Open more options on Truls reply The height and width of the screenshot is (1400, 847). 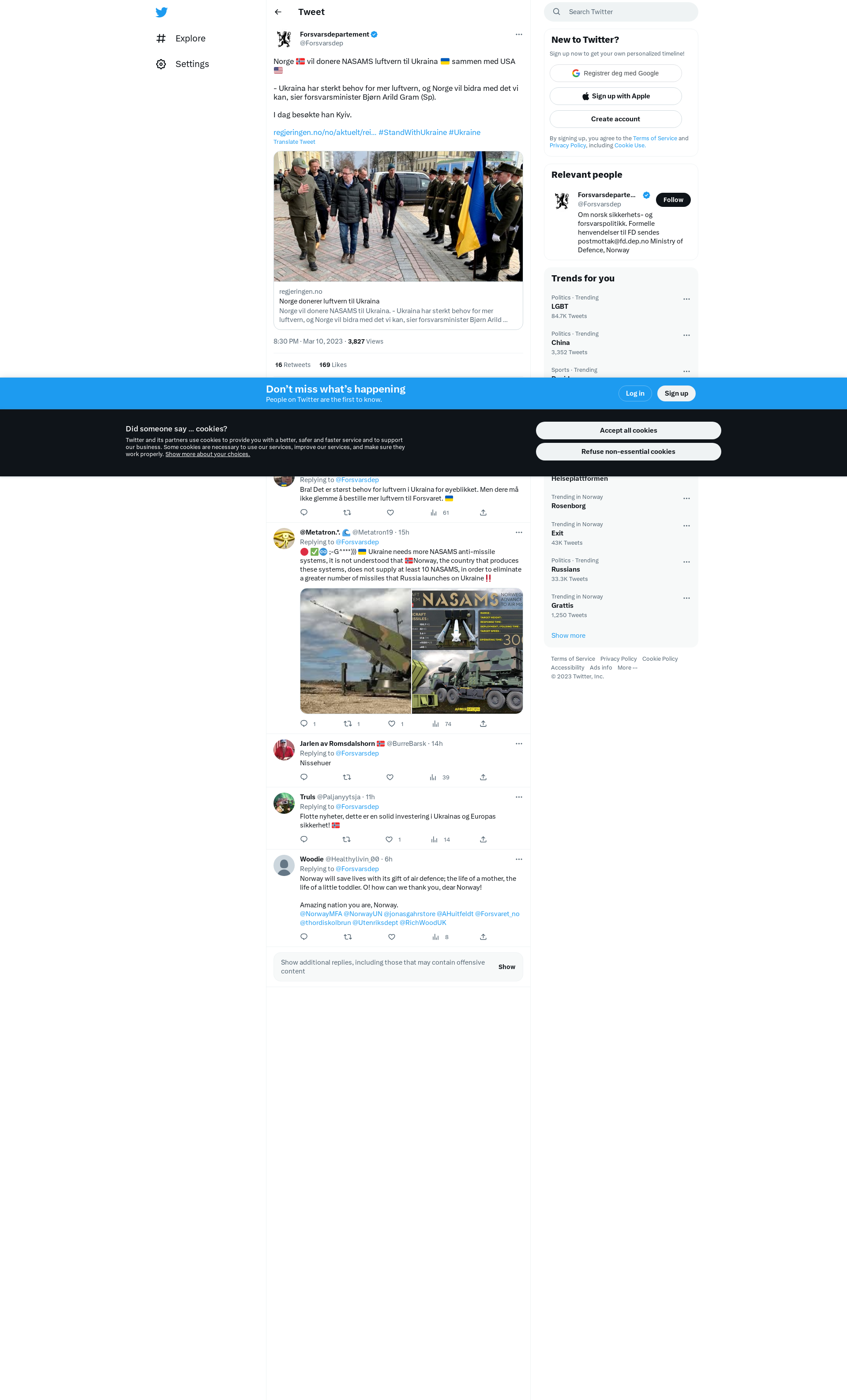tap(518, 797)
